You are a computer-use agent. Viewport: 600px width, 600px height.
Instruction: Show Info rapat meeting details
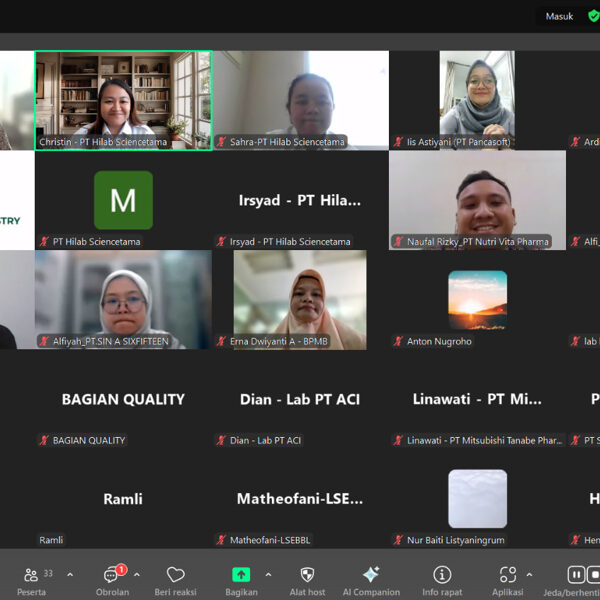pos(442,575)
